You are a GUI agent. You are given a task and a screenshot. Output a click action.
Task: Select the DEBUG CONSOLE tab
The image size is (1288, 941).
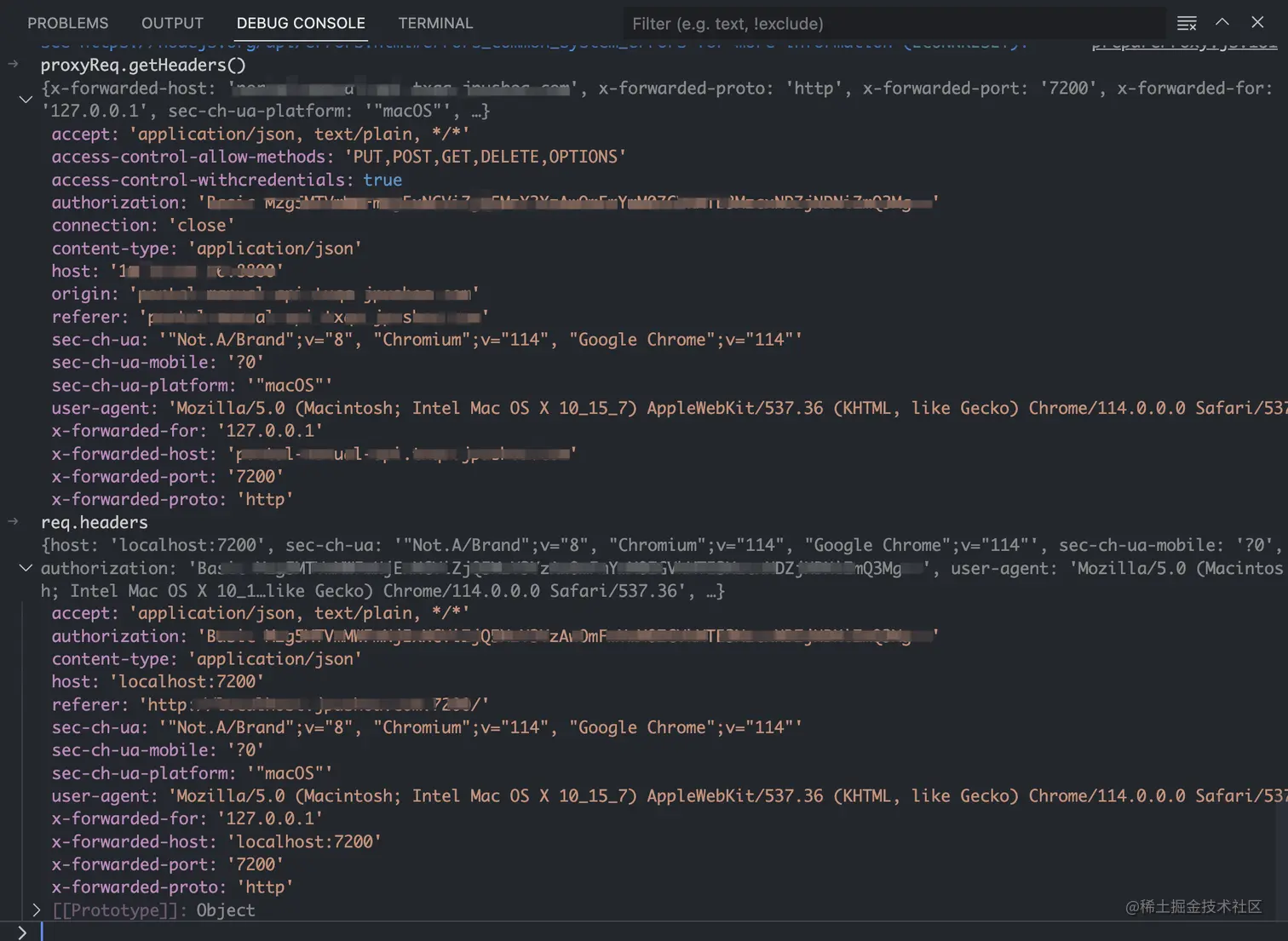301,23
